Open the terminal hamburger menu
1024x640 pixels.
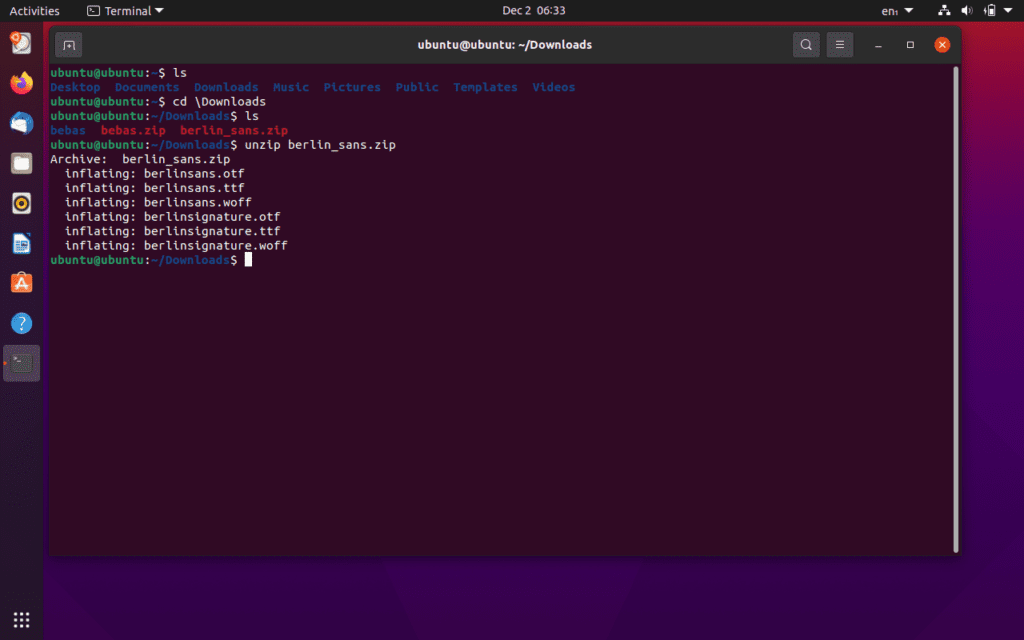pyautogui.click(x=840, y=45)
